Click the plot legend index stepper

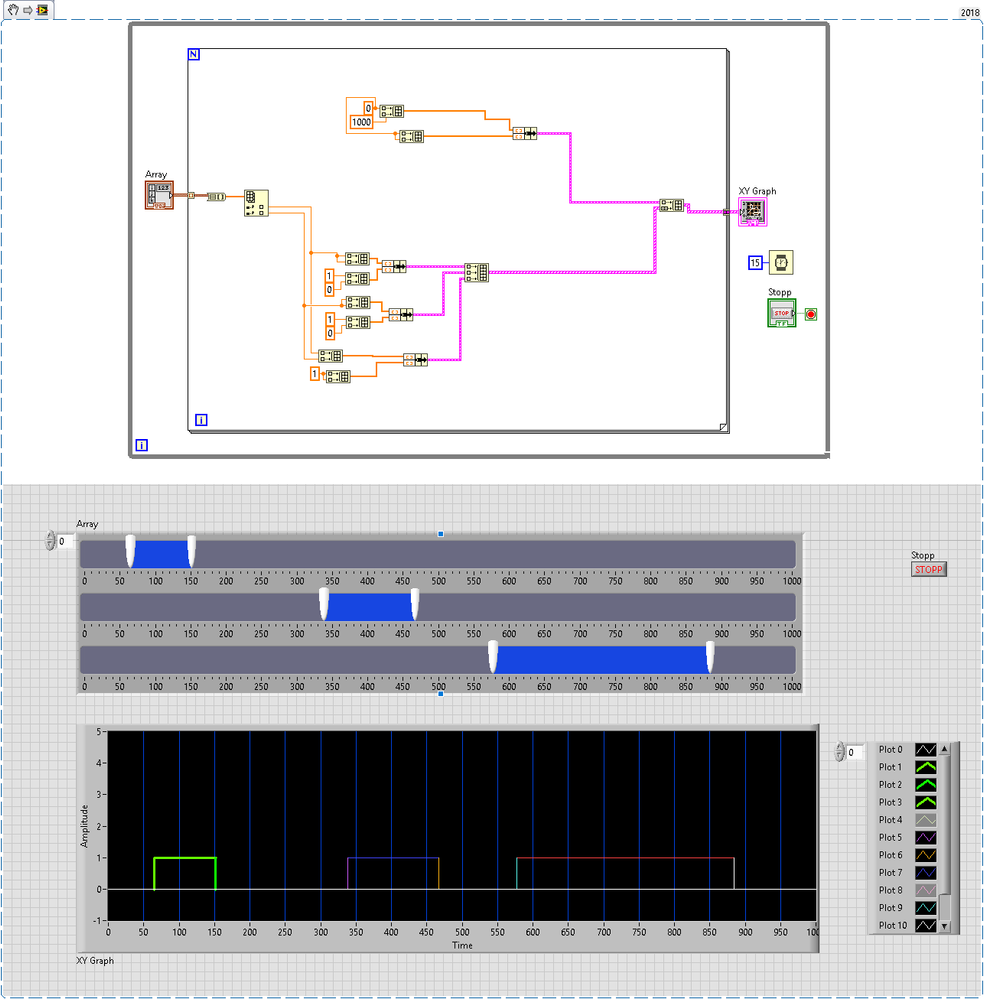[839, 752]
